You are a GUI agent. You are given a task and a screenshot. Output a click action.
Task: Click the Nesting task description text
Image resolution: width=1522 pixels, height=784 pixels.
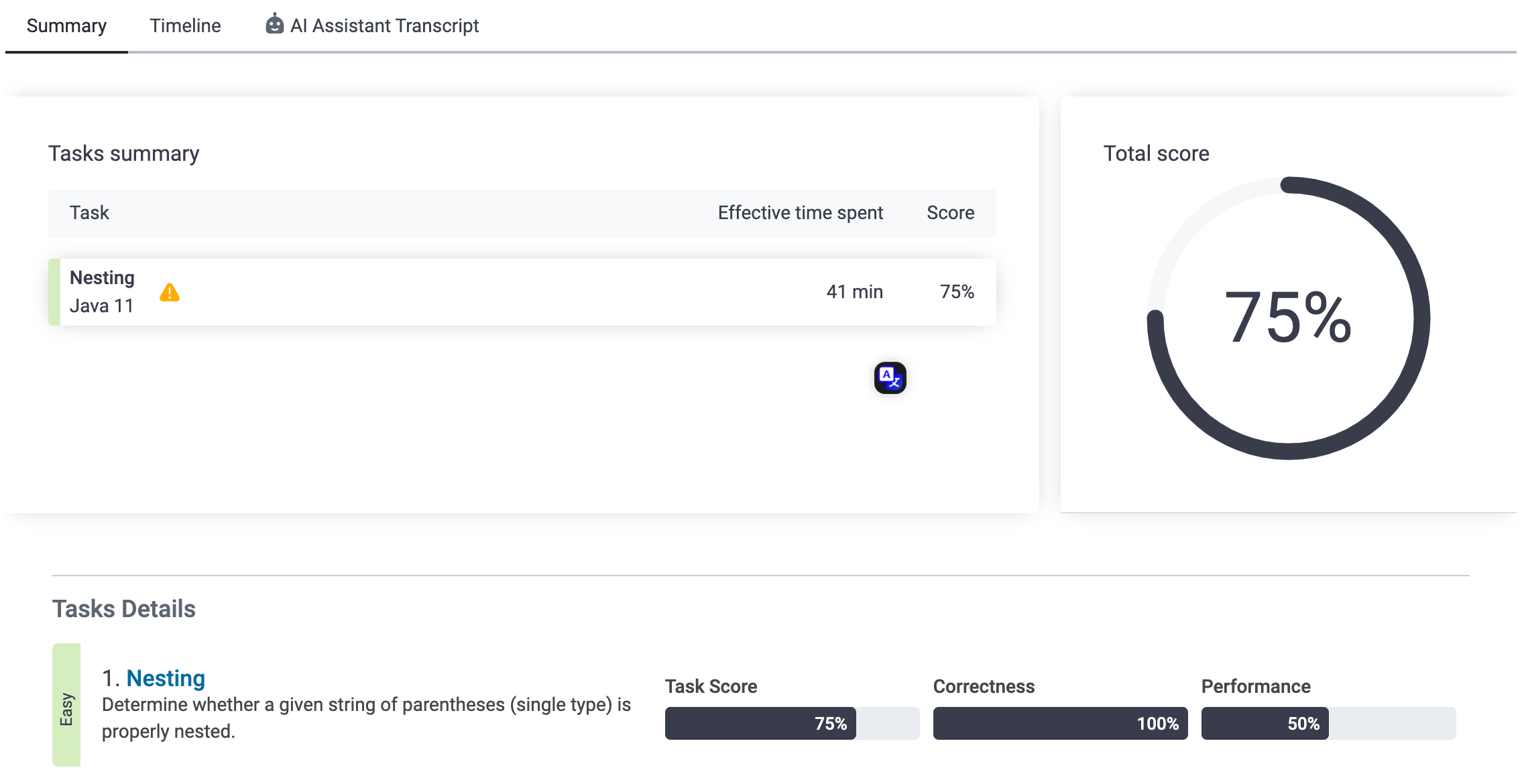366,718
